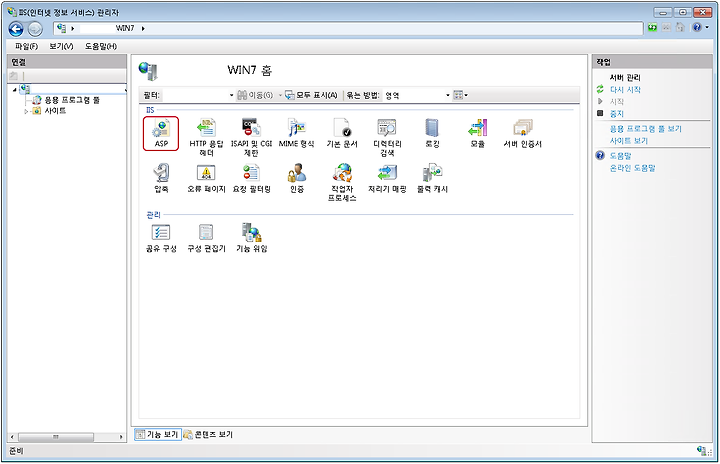Open the ASP feature icon
Image resolution: width=720 pixels, height=464 pixels.
coord(161,133)
